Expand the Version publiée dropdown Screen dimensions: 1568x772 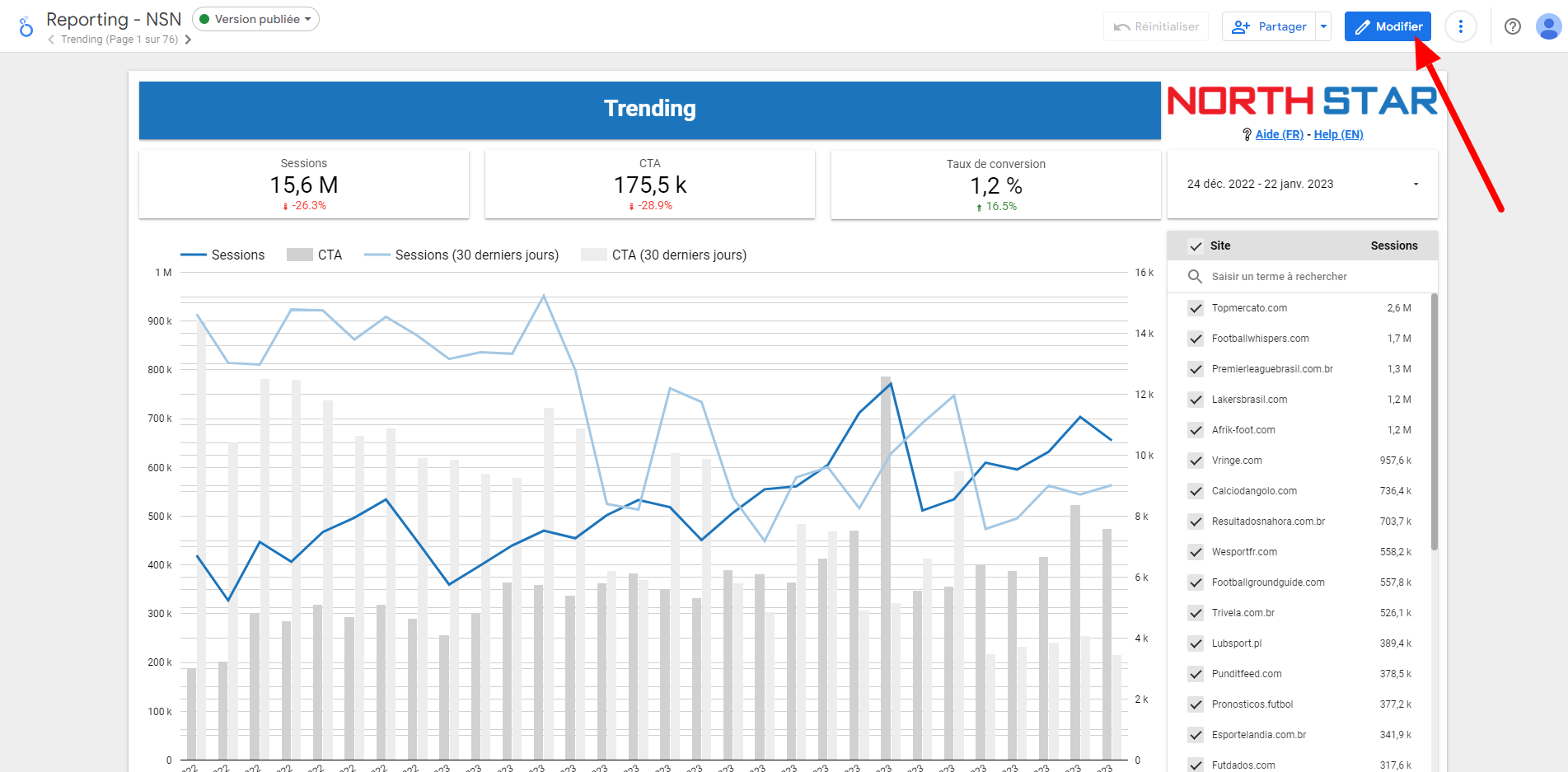pyautogui.click(x=255, y=19)
